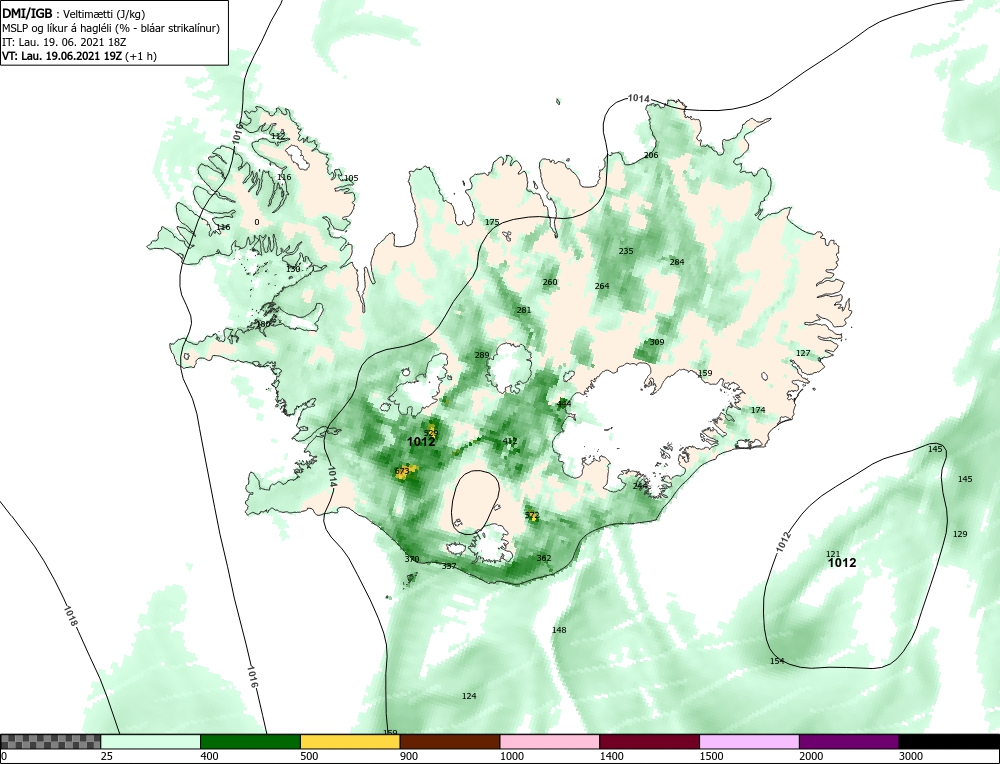Click the legend scale label '1400'
The height and width of the screenshot is (764, 1000).
(x=611, y=756)
